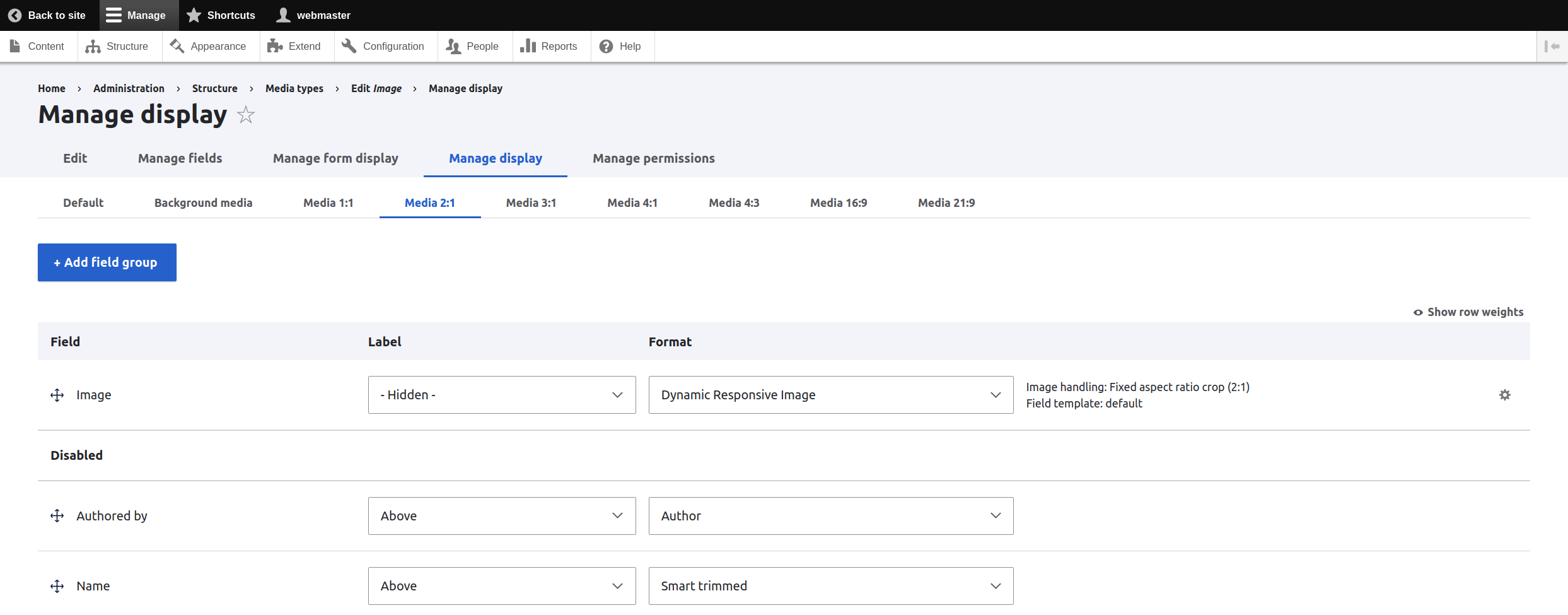This screenshot has height=615, width=1568.
Task: Open the Author format dropdown
Action: 830,516
